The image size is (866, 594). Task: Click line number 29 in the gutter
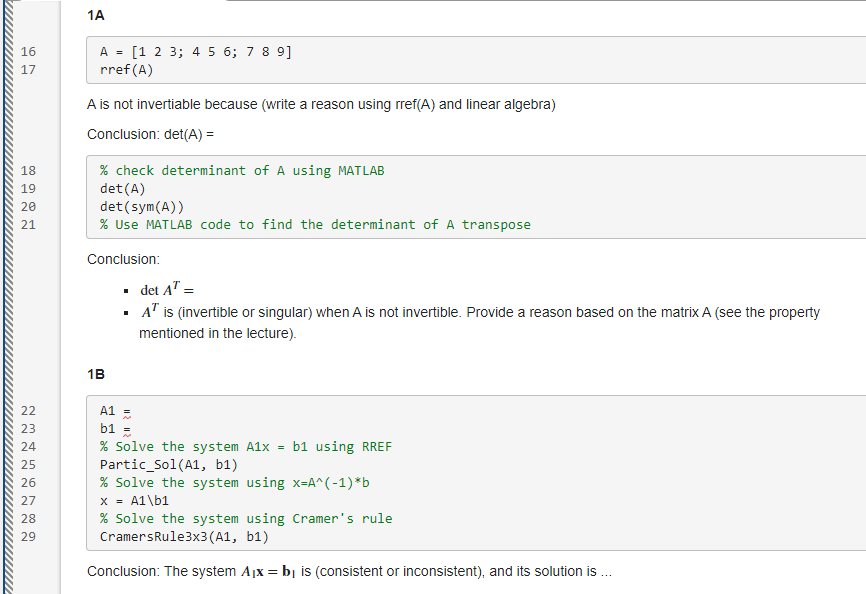point(28,536)
